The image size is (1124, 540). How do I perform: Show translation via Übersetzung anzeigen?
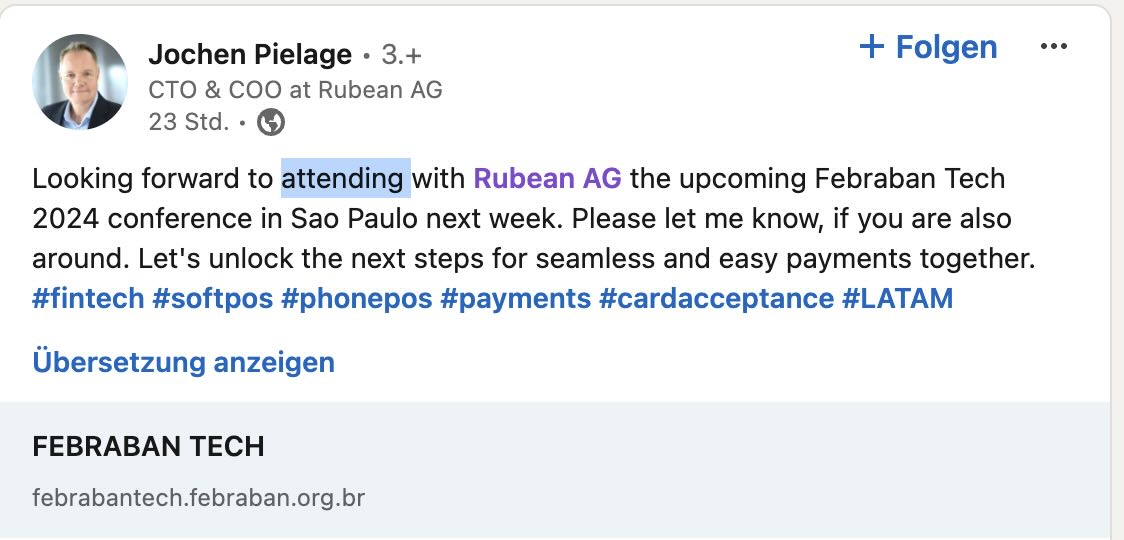tap(183, 362)
